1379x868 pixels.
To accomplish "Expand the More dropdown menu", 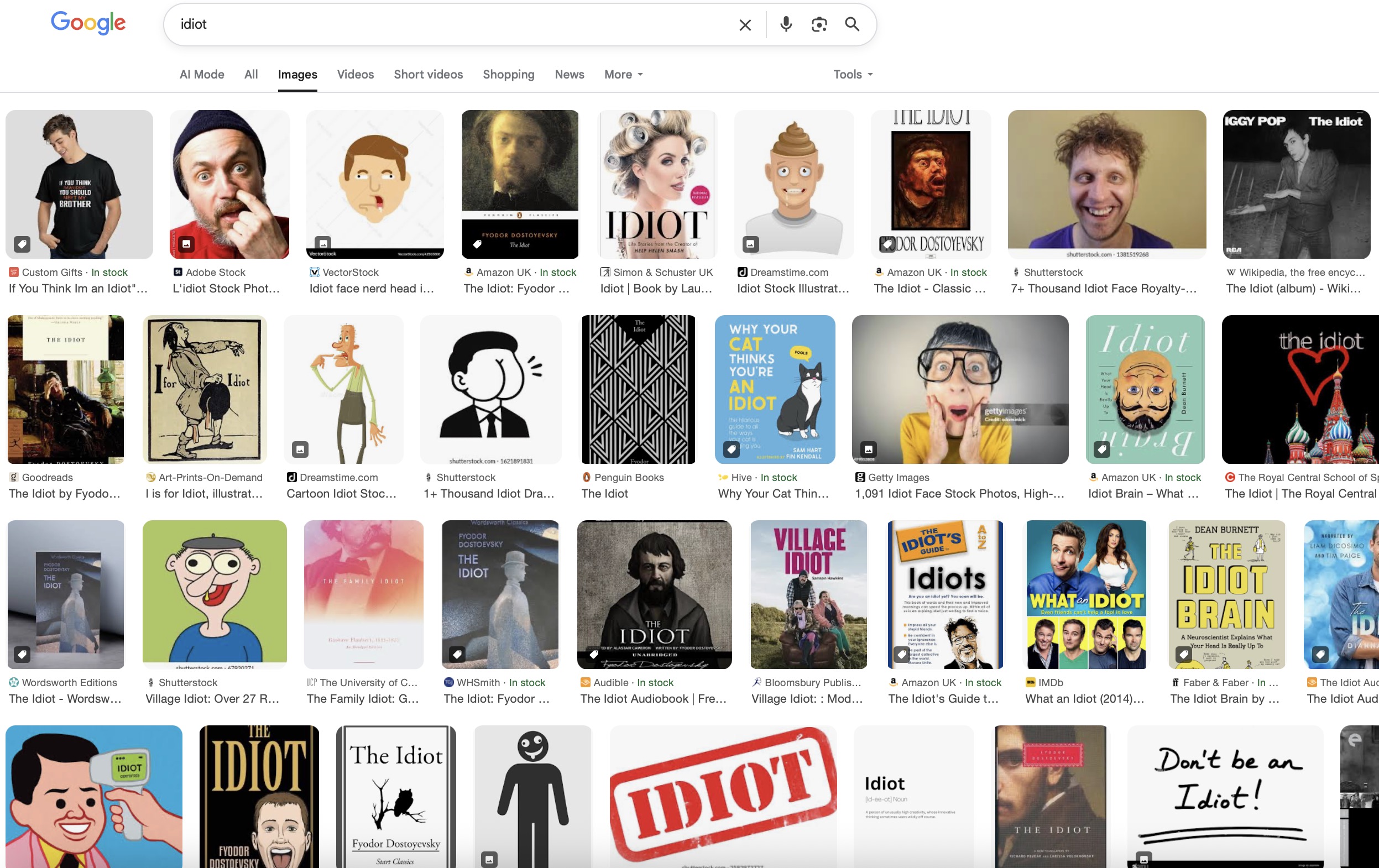I will (x=623, y=75).
